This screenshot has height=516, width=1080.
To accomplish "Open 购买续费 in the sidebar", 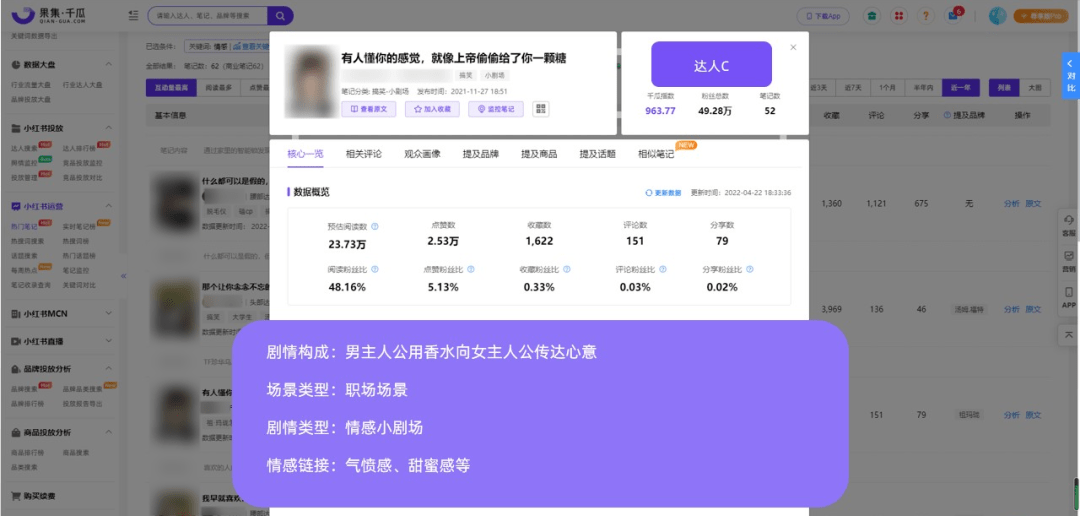I will 39,496.
